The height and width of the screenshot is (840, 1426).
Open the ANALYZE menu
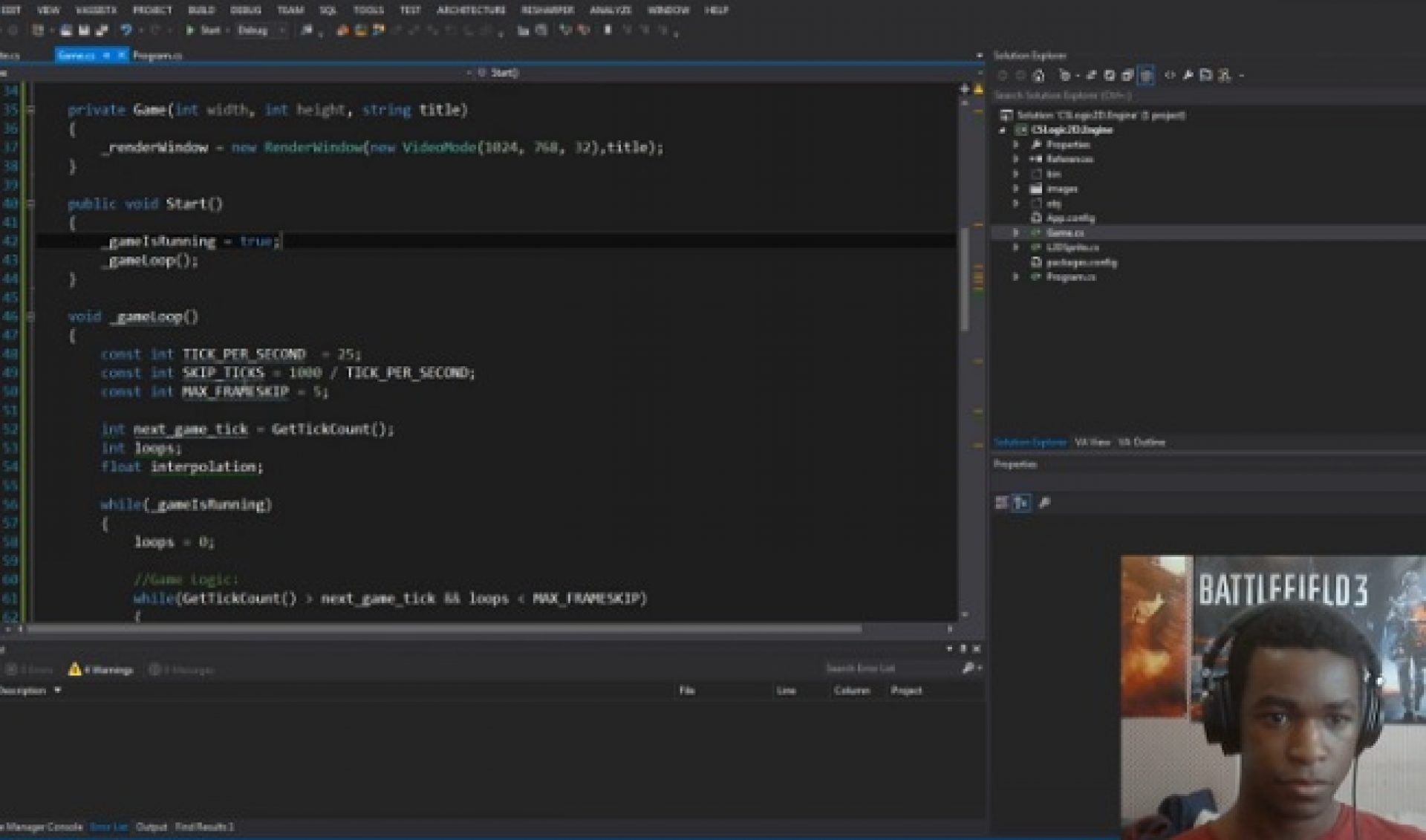coord(611,10)
